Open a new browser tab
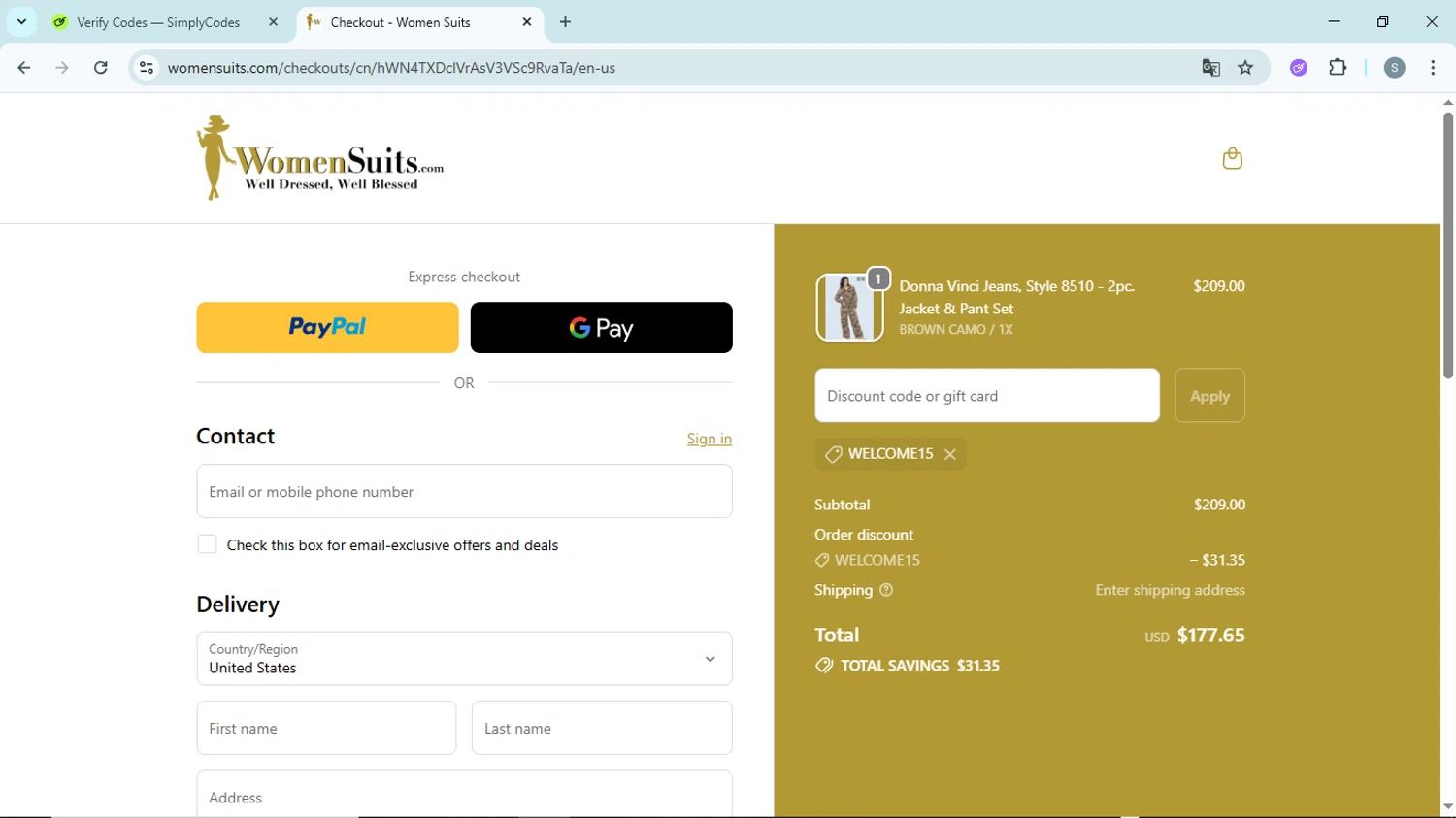Viewport: 1456px width, 818px height. (566, 22)
